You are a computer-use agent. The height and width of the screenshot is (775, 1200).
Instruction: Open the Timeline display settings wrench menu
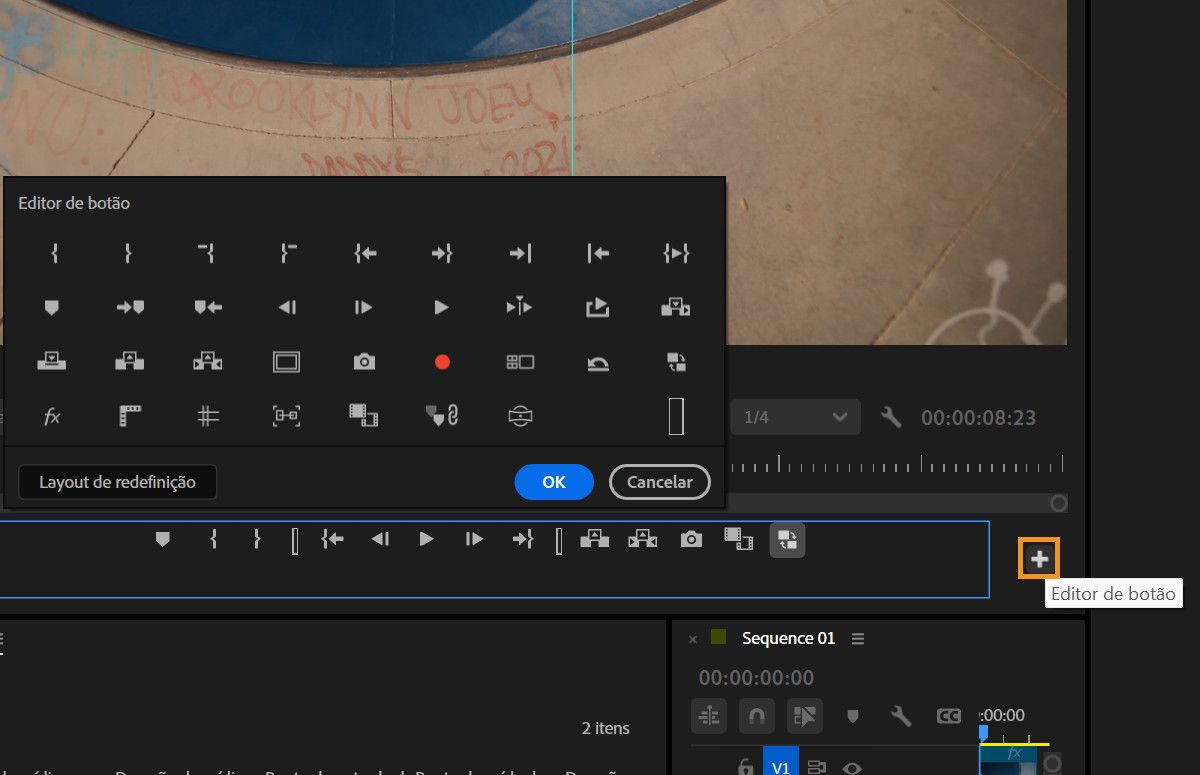898,715
